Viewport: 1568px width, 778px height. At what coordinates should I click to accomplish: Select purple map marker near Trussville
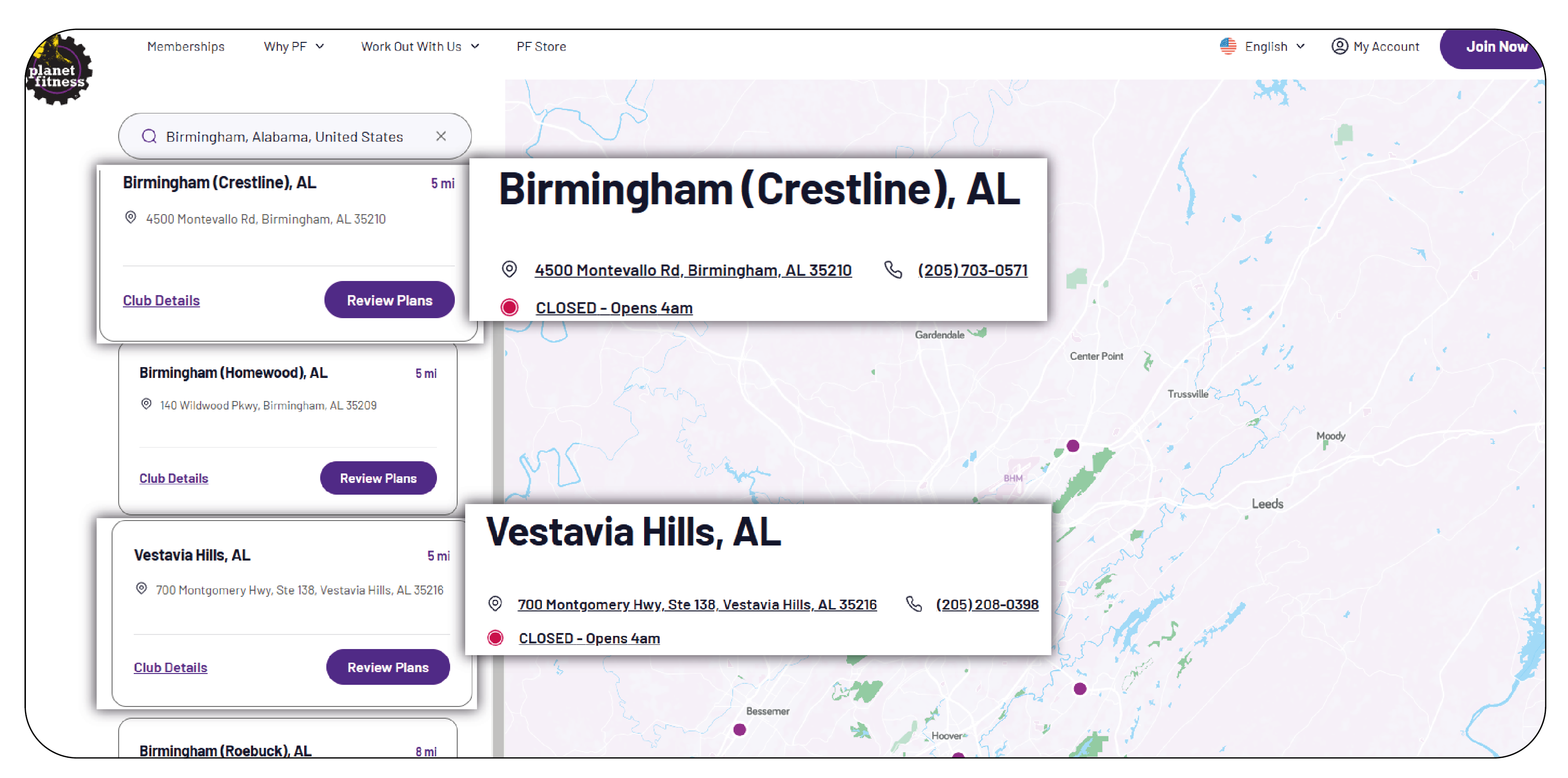click(x=1073, y=446)
